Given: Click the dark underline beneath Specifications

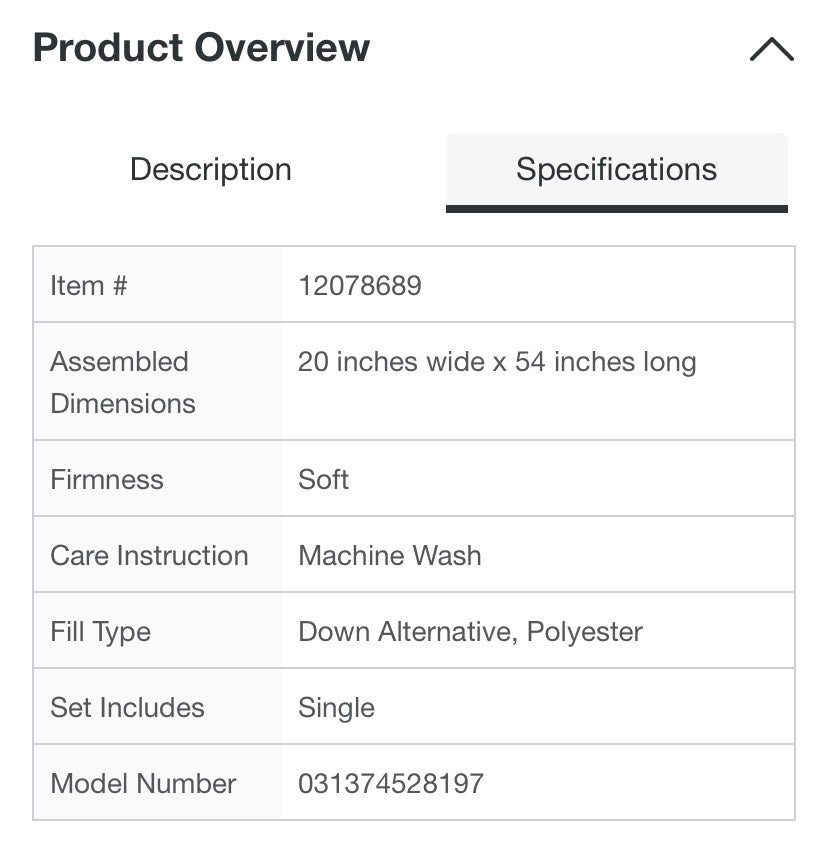Looking at the screenshot, I should coord(616,209).
